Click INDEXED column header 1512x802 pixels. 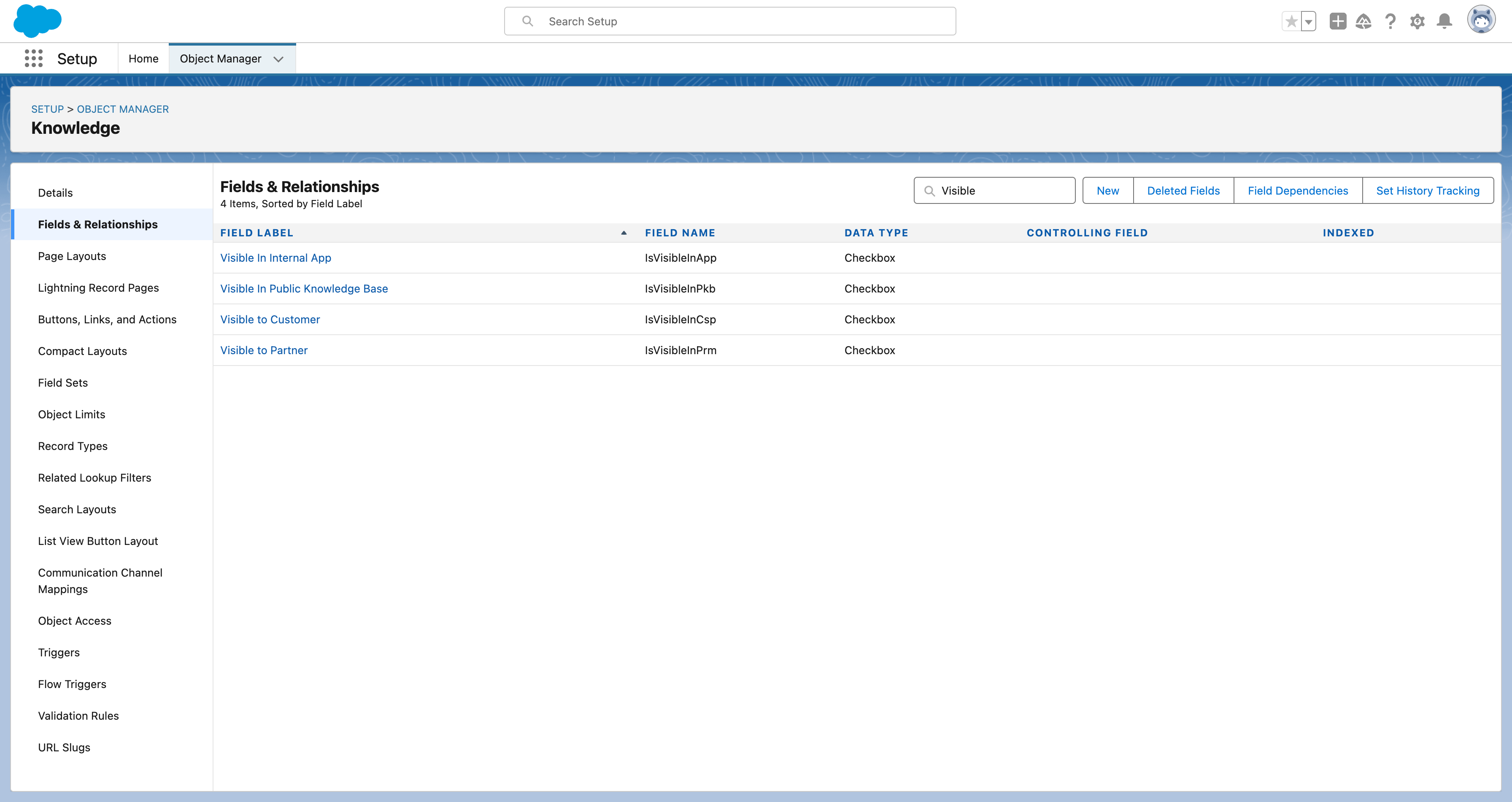(1348, 233)
